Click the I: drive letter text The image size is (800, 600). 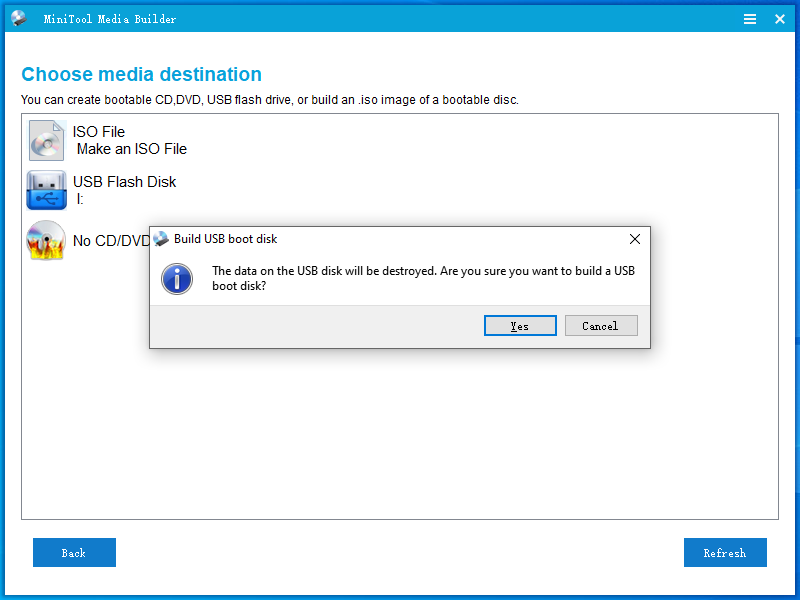tap(81, 199)
